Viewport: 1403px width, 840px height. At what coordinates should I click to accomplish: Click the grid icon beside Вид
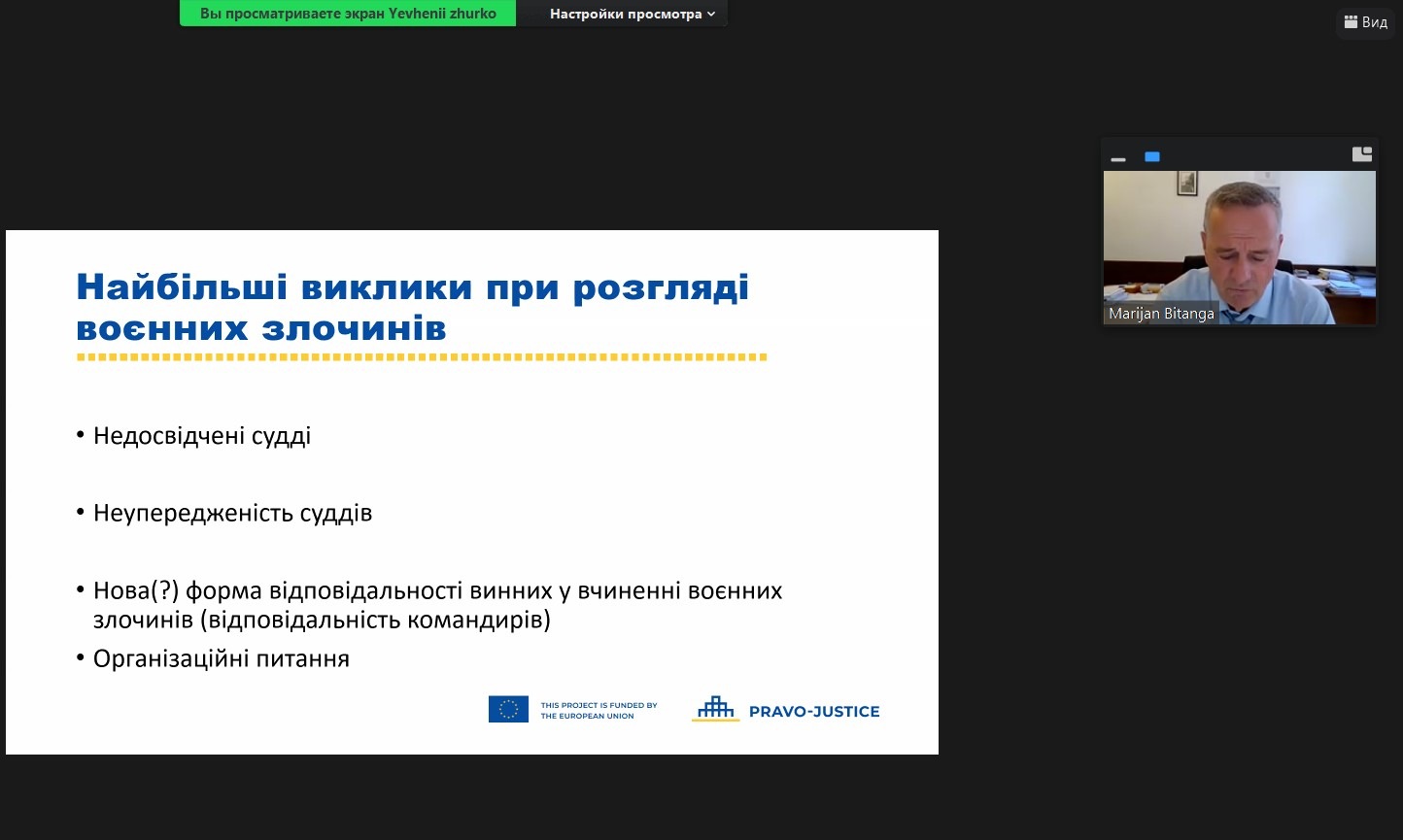[x=1351, y=21]
